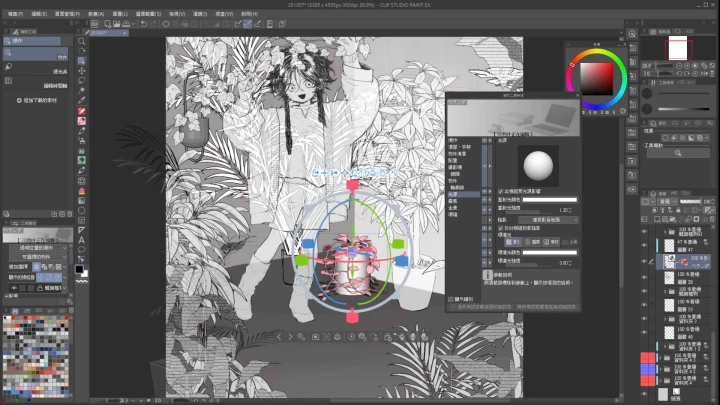
Task: Open the File menu
Action: 12,15
